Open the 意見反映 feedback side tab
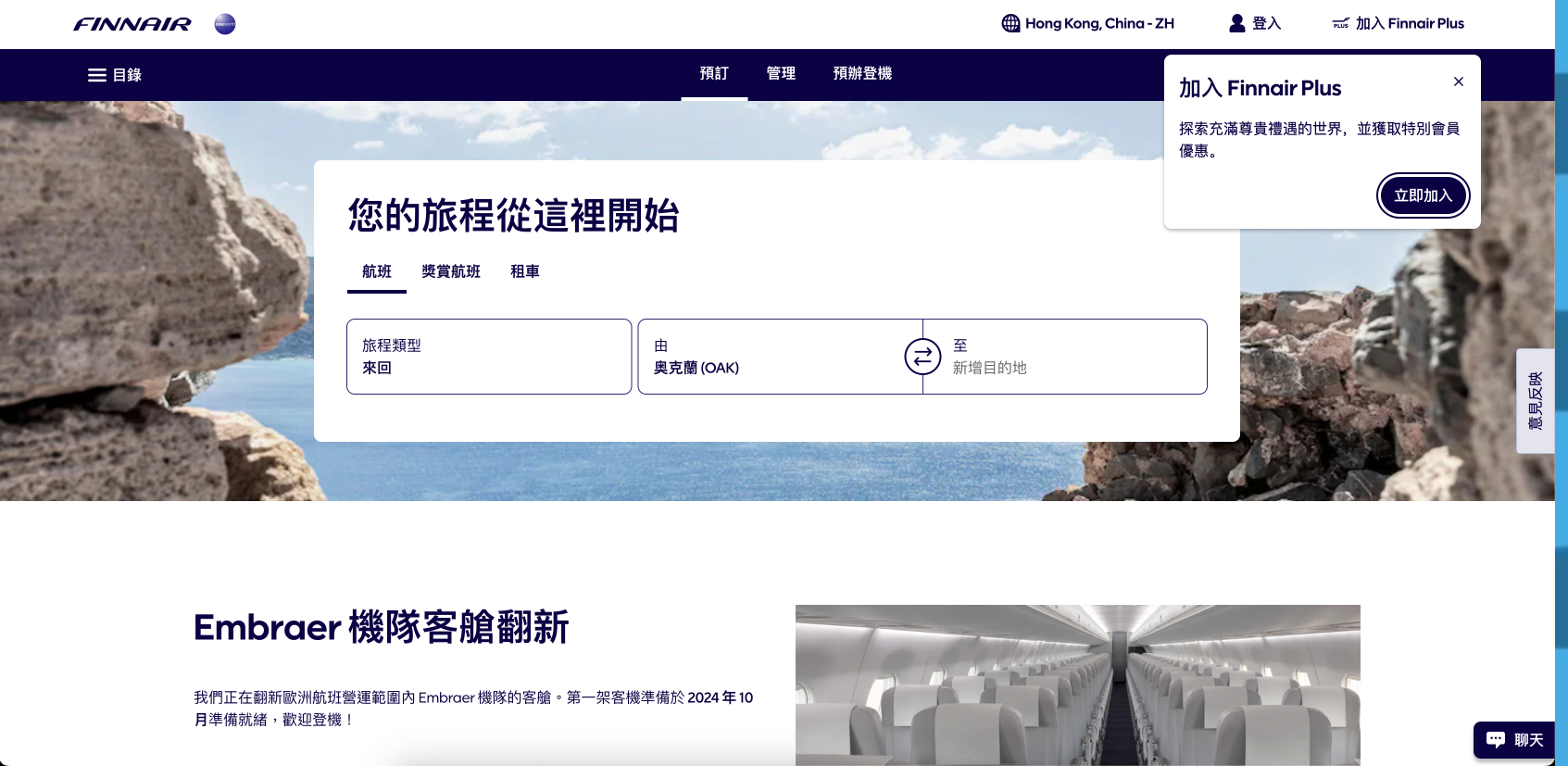 pyautogui.click(x=1536, y=401)
